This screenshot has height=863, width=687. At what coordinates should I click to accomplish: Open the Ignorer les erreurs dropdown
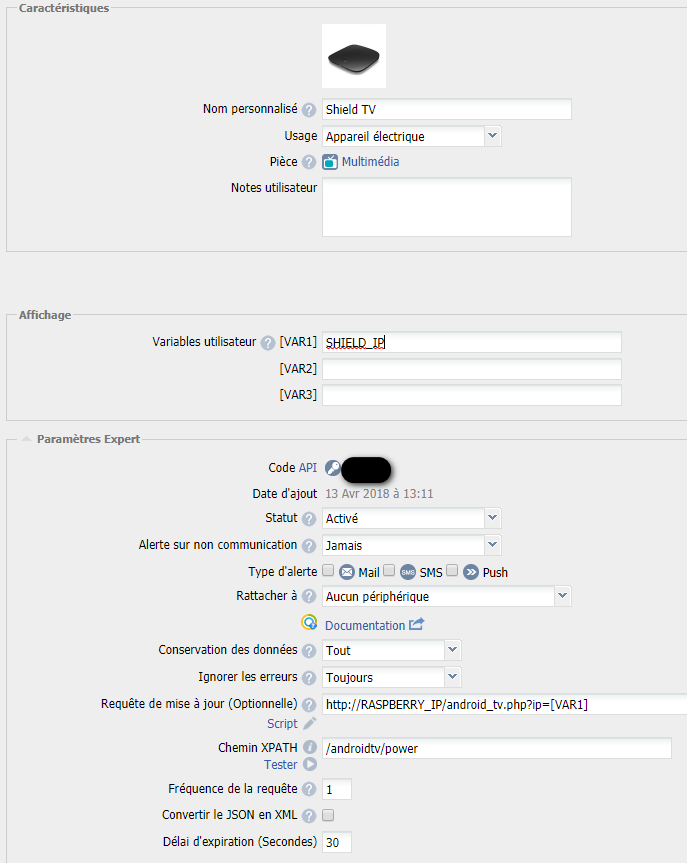[x=391, y=677]
